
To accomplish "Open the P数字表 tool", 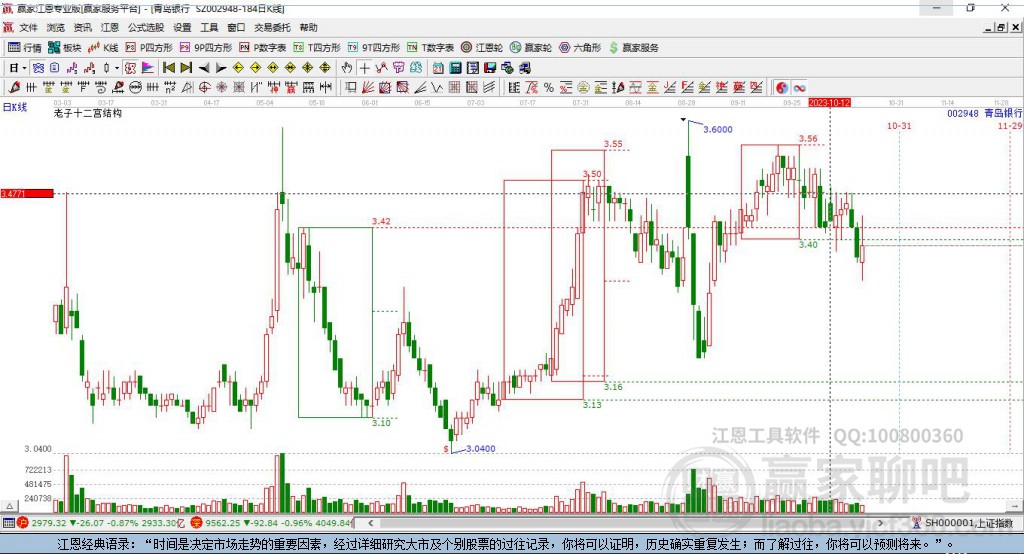I will [263, 48].
